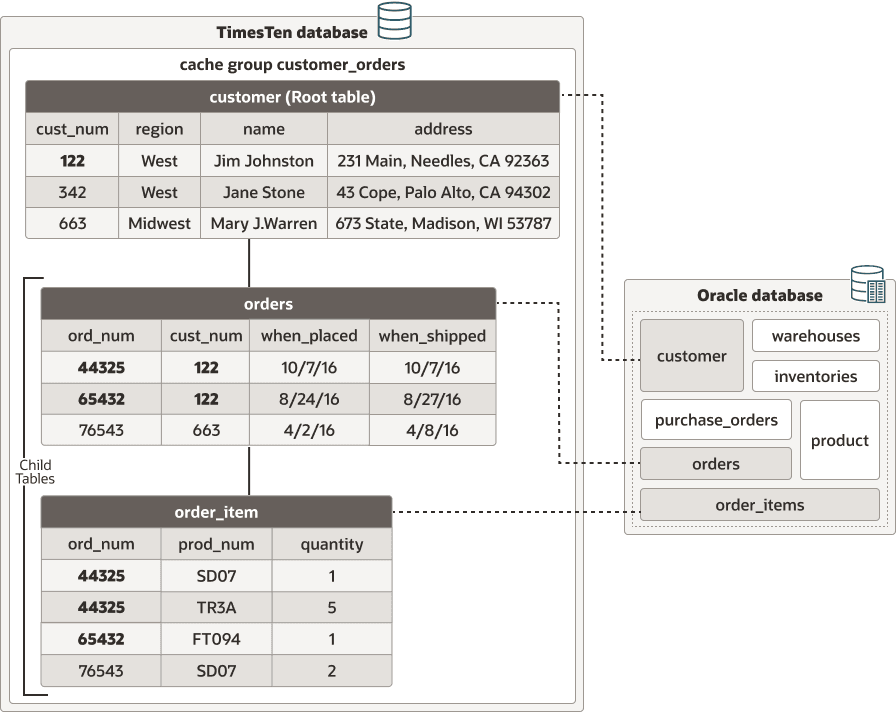Click the quantity column header

pyautogui.click(x=332, y=544)
